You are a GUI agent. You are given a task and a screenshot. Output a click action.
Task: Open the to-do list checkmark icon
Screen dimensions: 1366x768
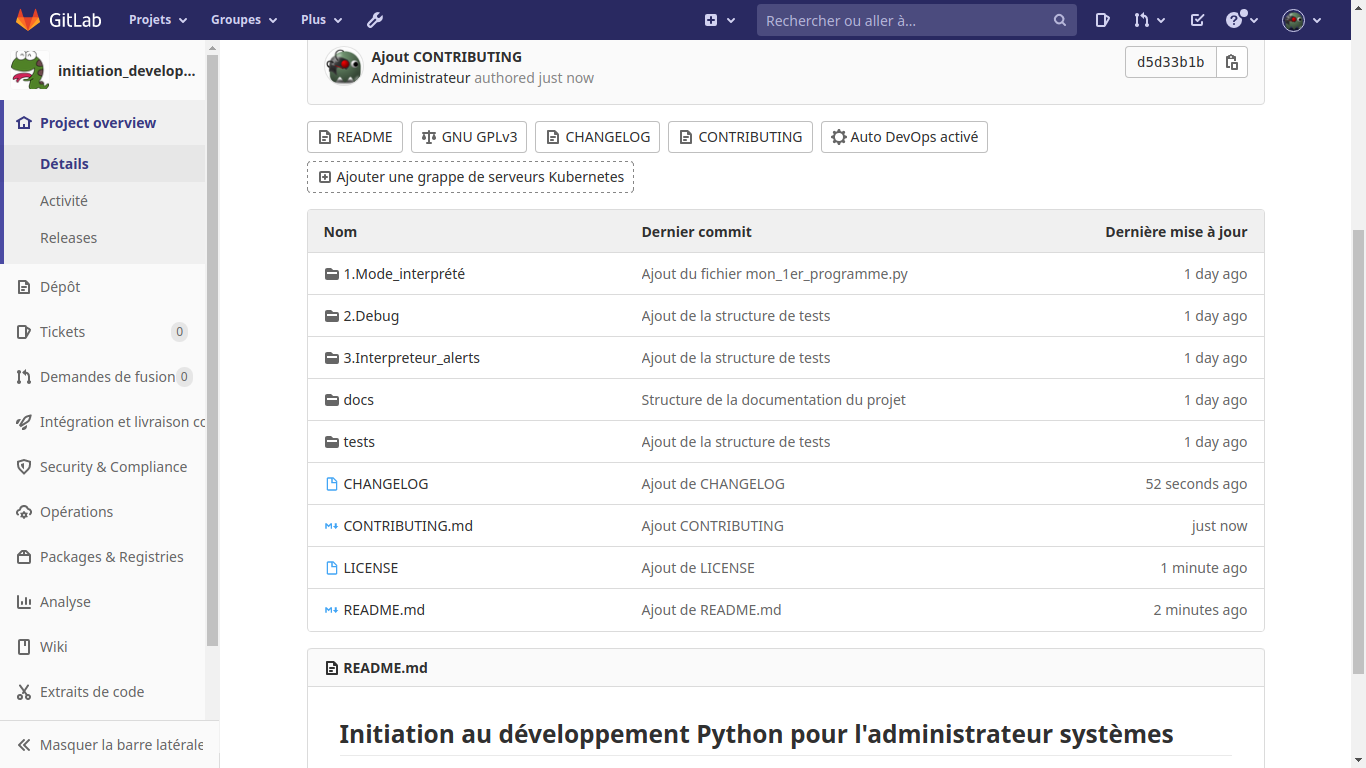1197,20
